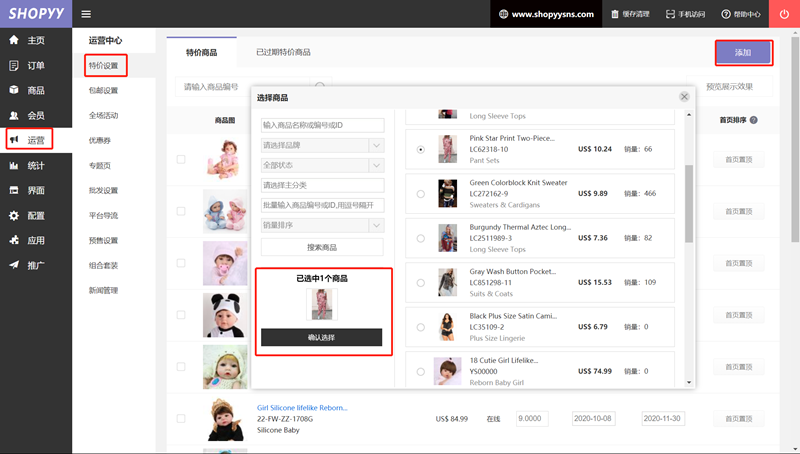This screenshot has width=800, height=454.
Task: Switch to 特价商品 tab
Action: coord(202,52)
